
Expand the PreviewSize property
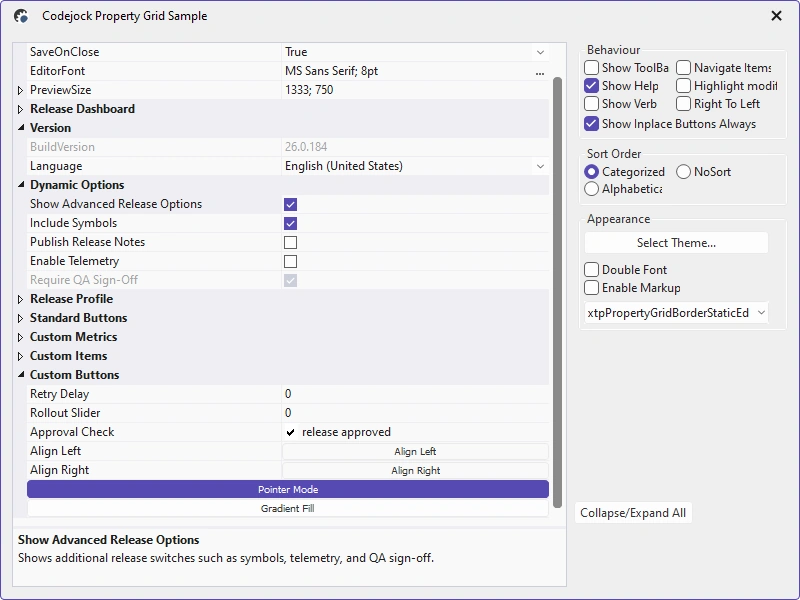20,90
